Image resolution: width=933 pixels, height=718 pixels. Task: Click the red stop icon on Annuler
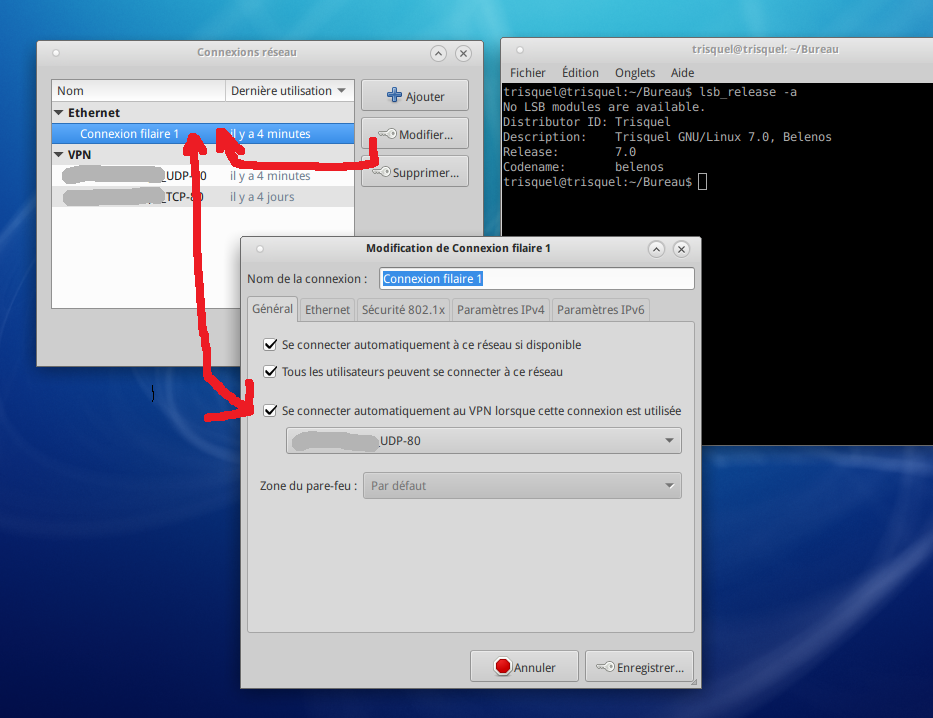click(503, 666)
